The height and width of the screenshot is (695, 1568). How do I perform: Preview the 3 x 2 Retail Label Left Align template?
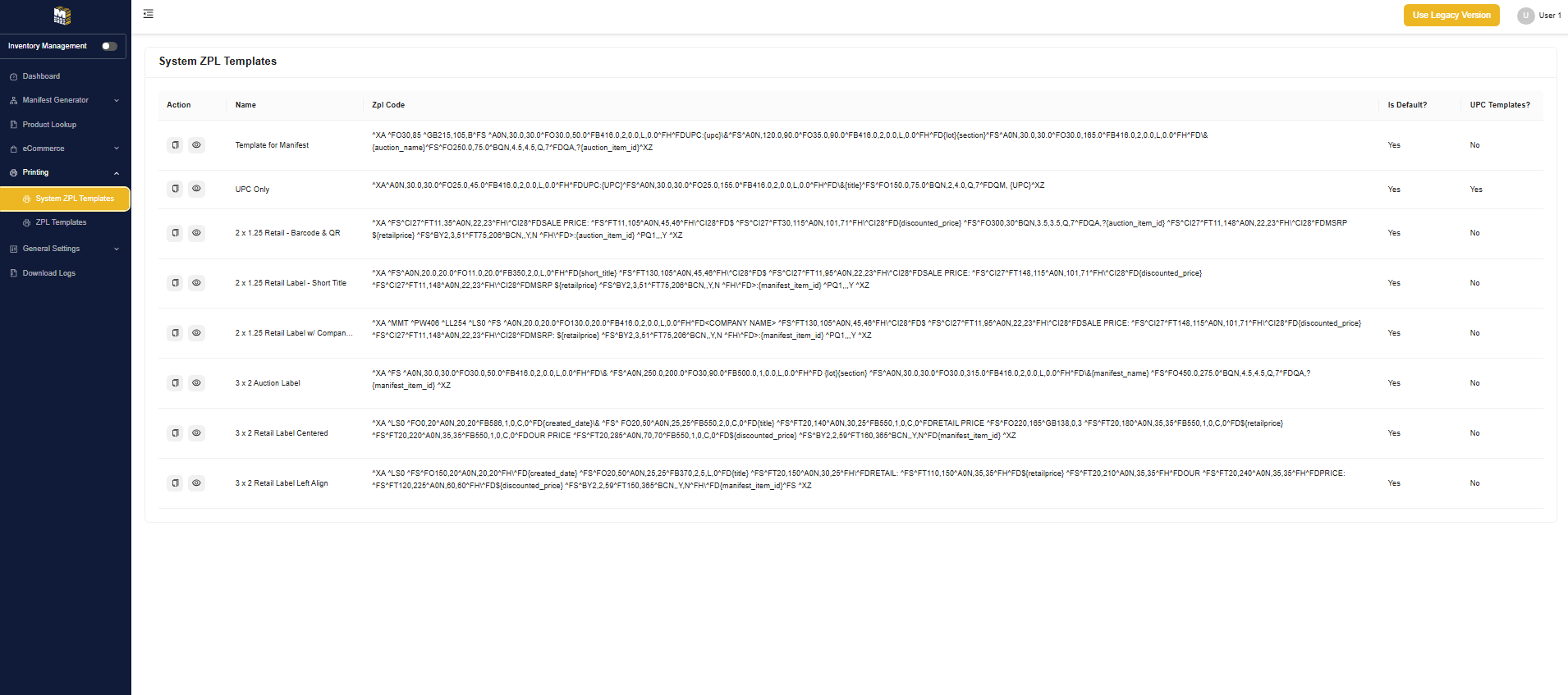pos(196,483)
